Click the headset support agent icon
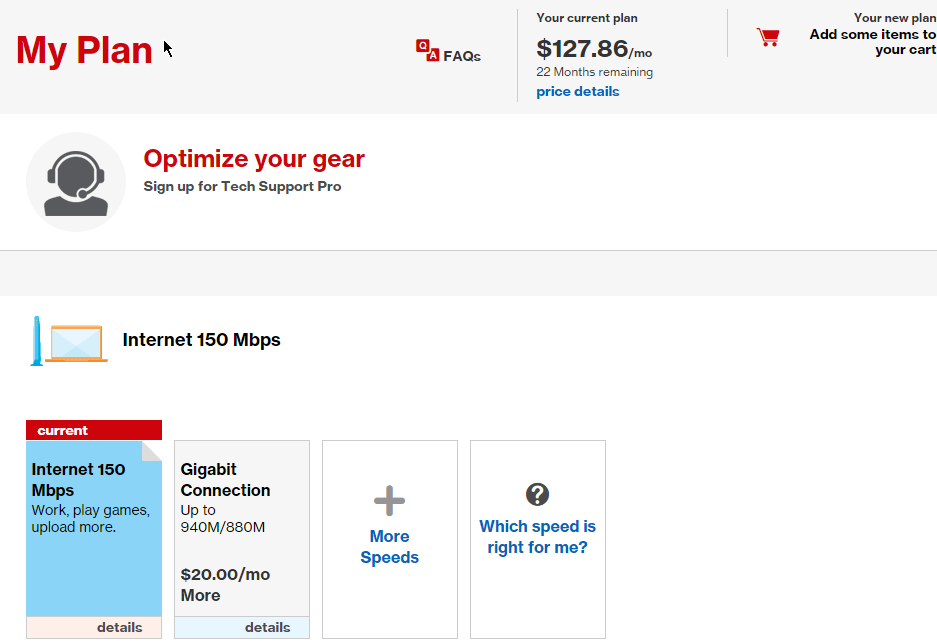The height and width of the screenshot is (644, 937). (76, 182)
